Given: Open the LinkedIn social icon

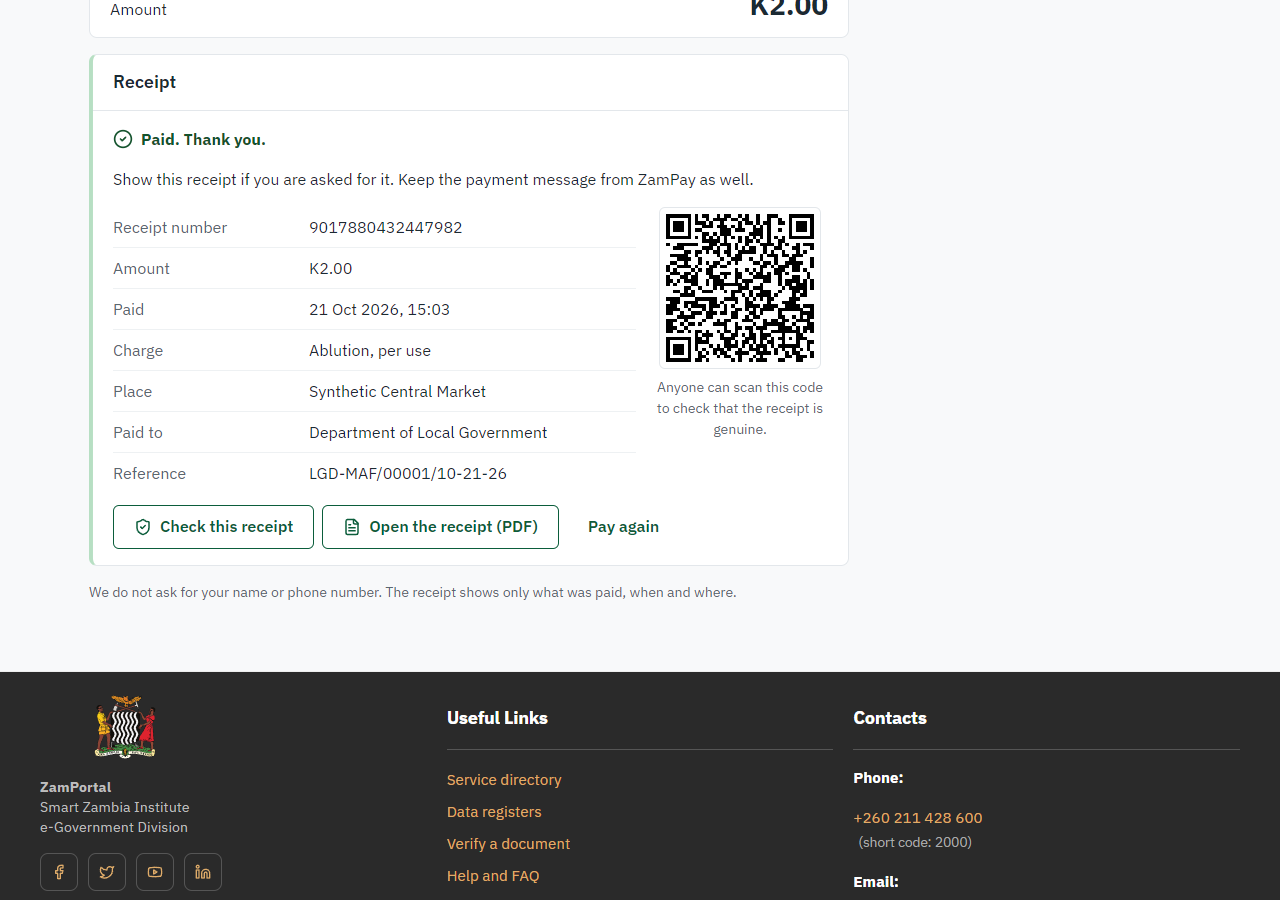Looking at the screenshot, I should click(203, 872).
